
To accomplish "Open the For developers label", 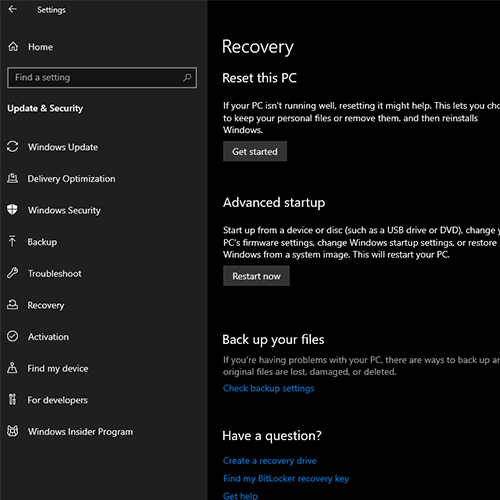I will (58, 400).
